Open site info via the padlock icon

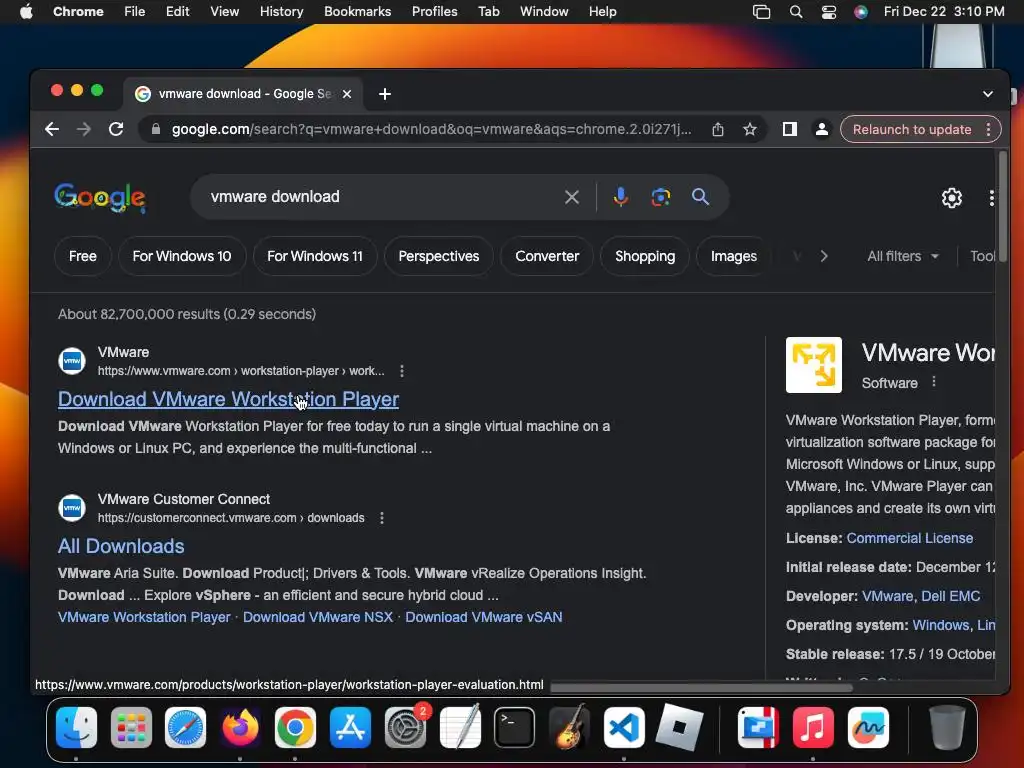coord(155,129)
